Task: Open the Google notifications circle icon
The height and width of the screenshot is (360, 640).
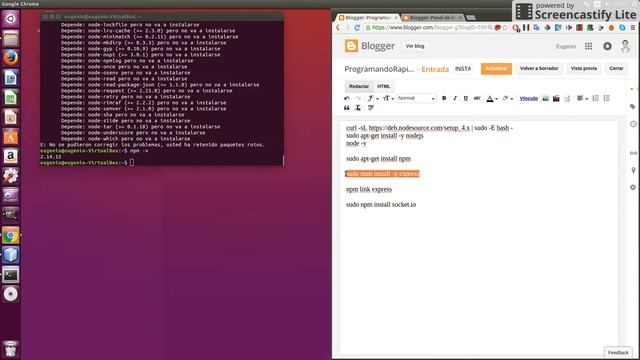Action: pos(607,46)
